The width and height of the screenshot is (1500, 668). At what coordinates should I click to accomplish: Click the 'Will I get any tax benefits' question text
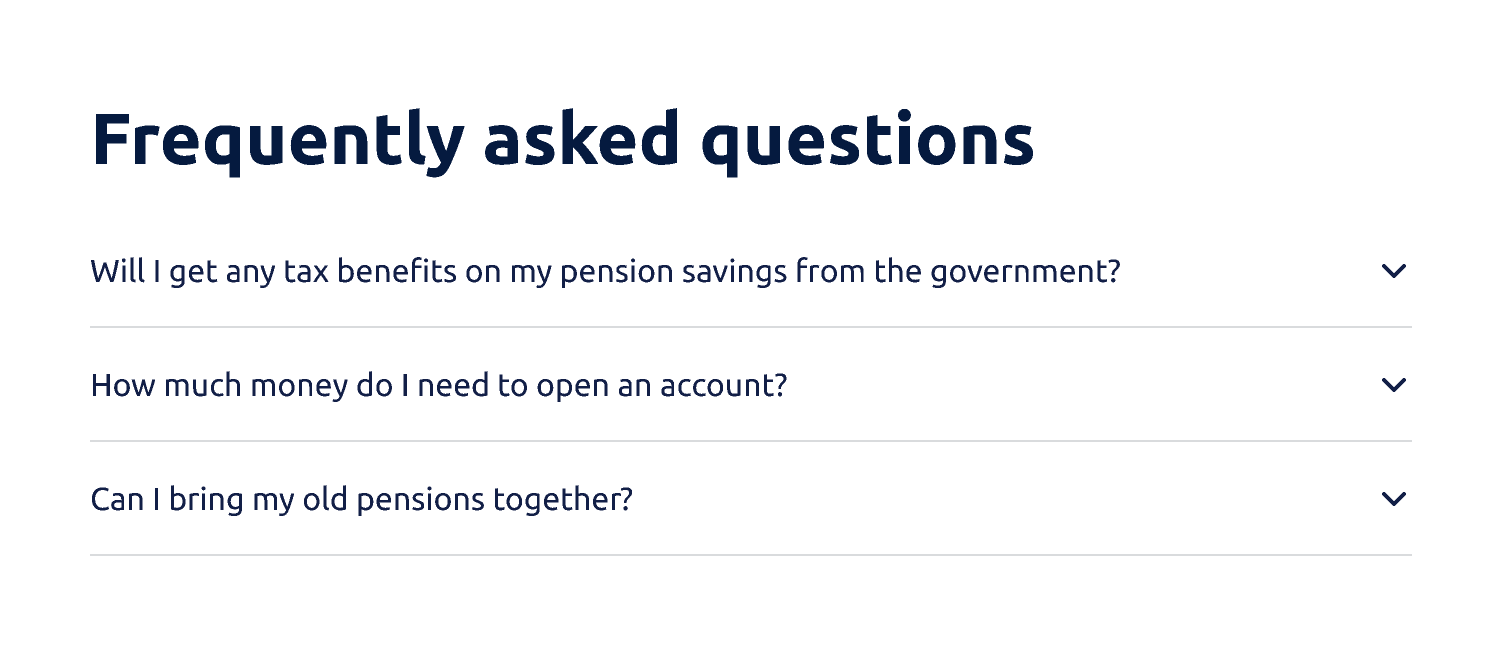click(605, 271)
